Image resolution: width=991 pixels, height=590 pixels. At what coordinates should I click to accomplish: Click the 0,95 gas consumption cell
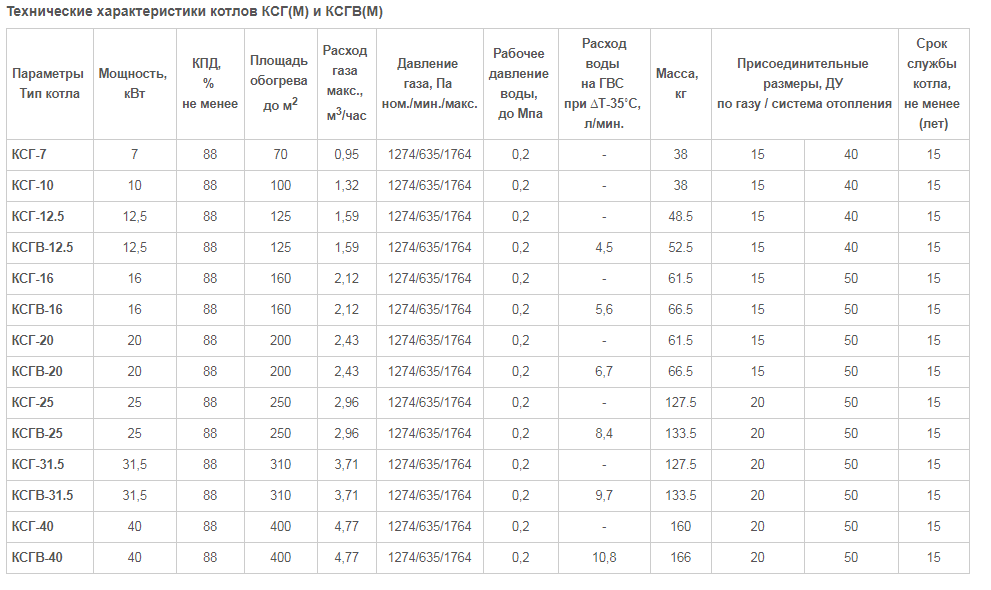[x=346, y=154]
